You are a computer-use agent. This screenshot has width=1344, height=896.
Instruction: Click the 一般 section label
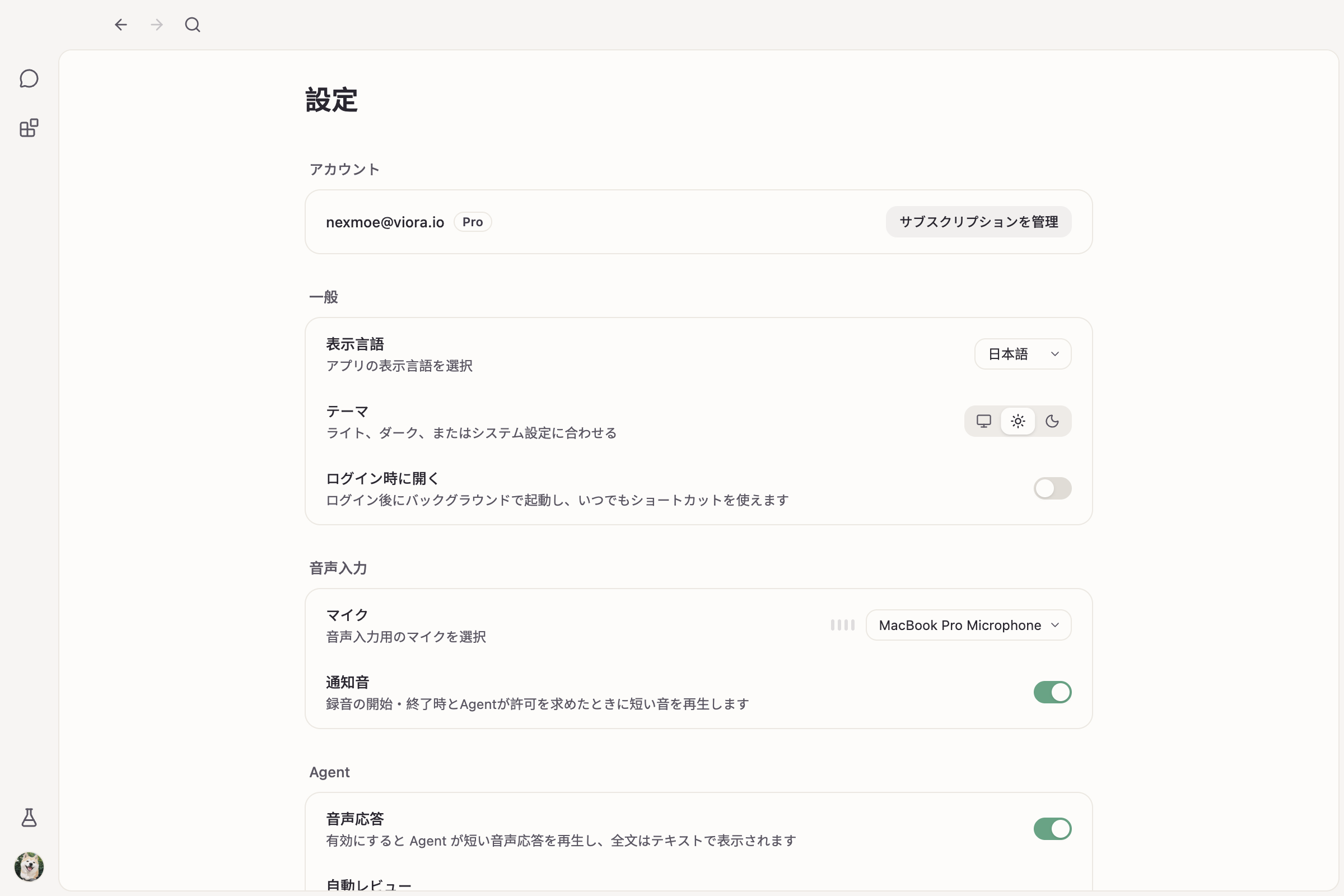click(x=324, y=297)
